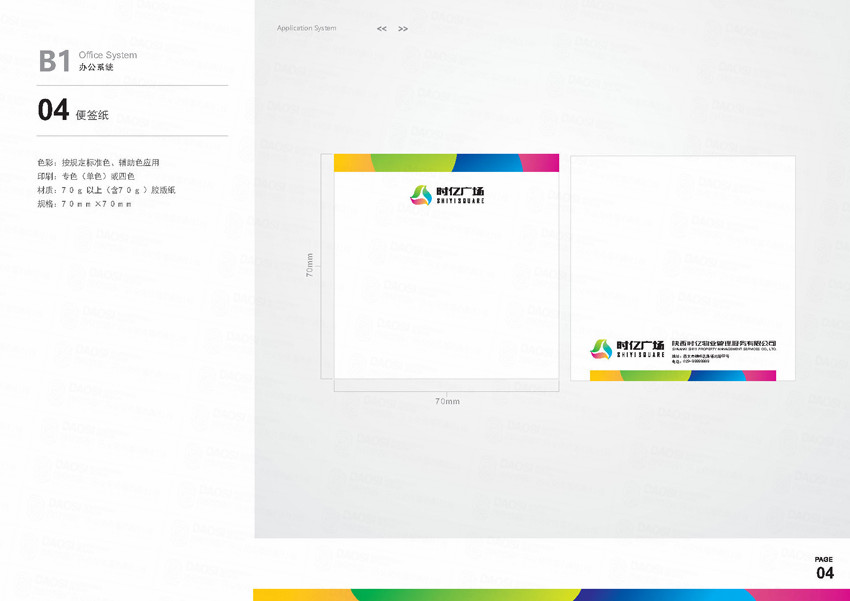Click the large 04 item number
850x601 pixels.
pyautogui.click(x=53, y=111)
